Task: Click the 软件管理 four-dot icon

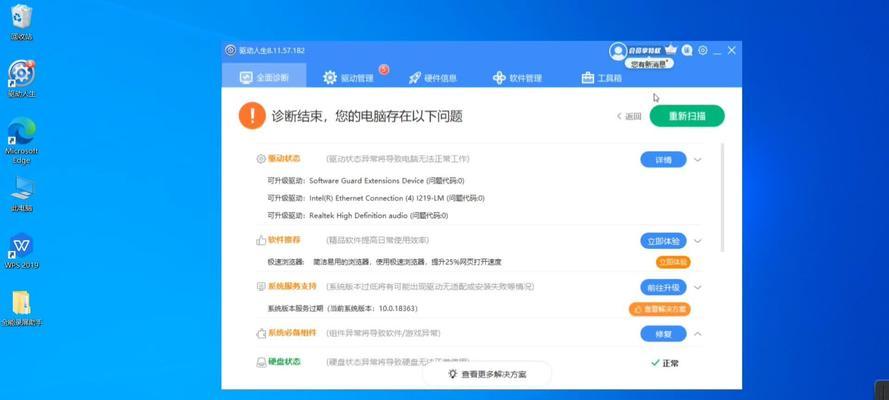Action: (x=499, y=78)
